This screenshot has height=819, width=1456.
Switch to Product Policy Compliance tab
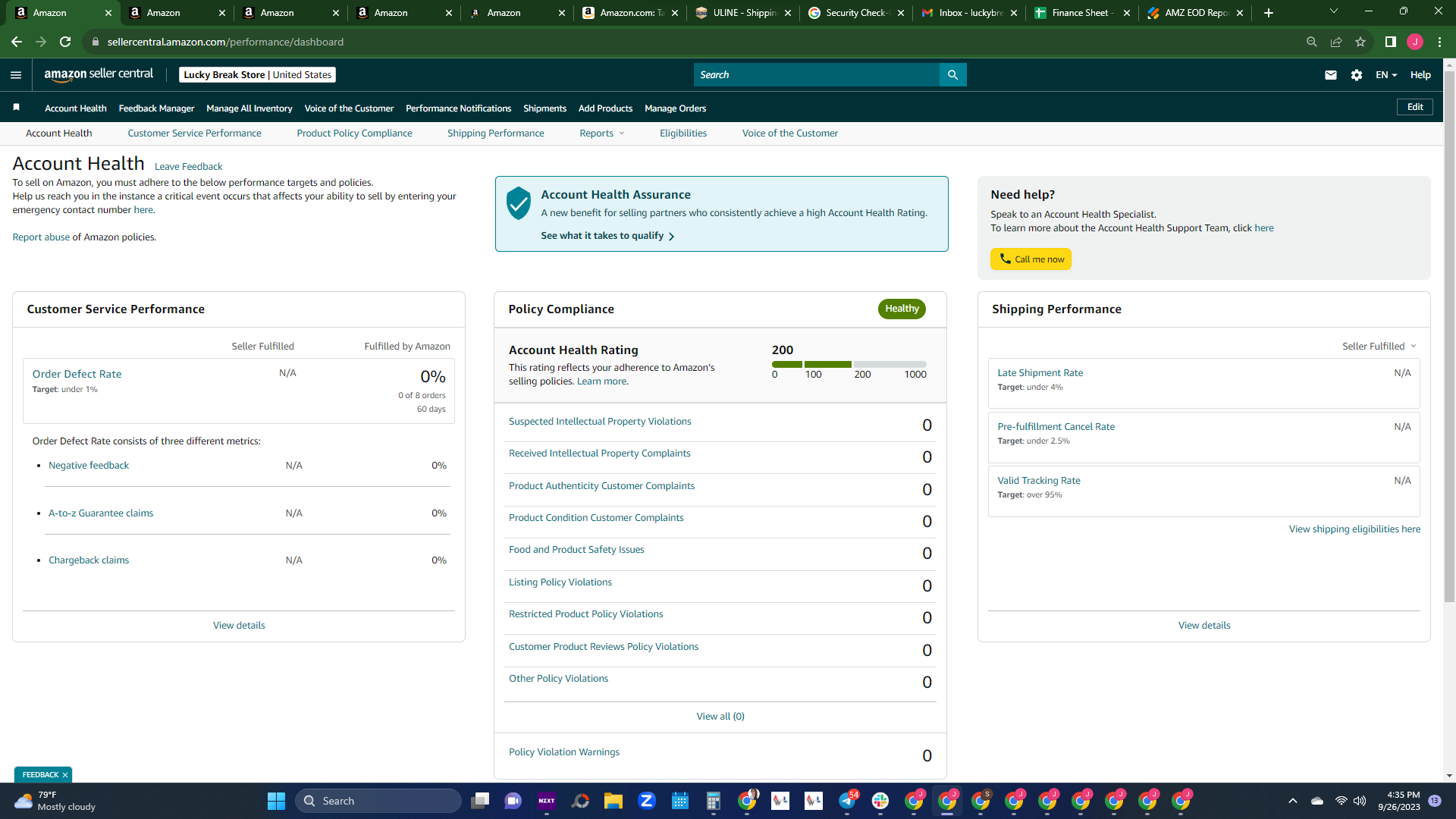point(354,133)
